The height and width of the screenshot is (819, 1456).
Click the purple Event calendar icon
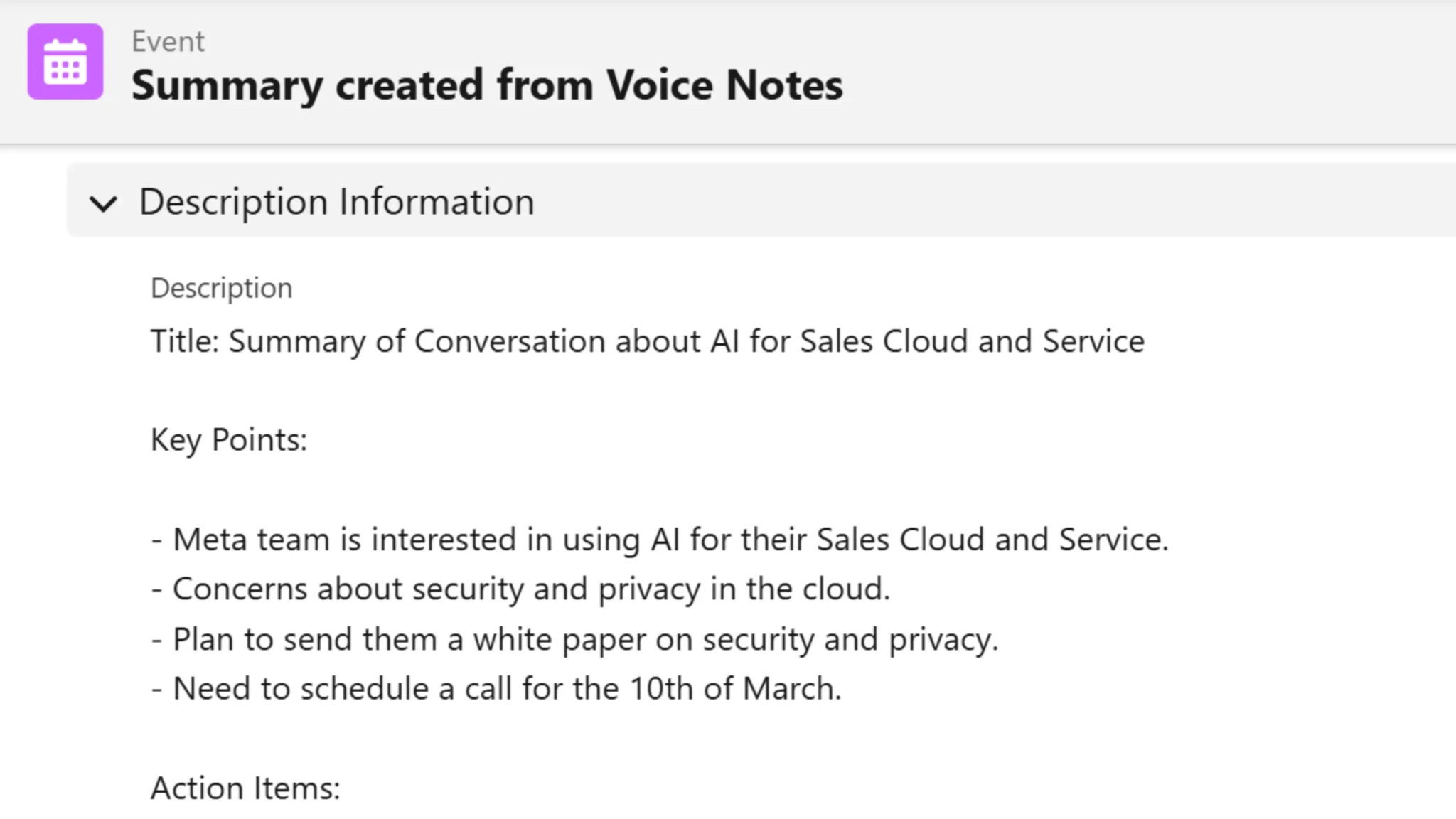click(x=65, y=62)
